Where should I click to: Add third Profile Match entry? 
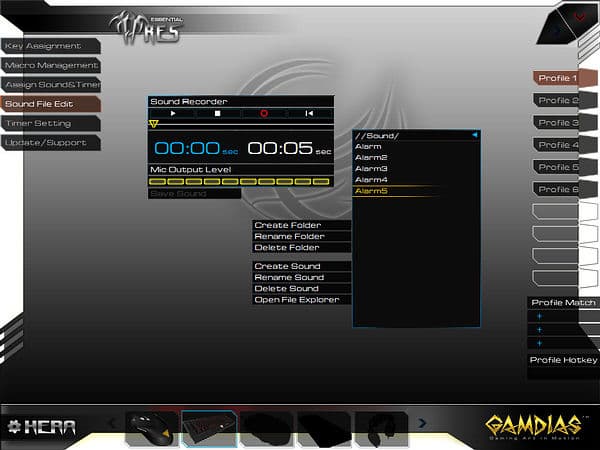click(540, 343)
